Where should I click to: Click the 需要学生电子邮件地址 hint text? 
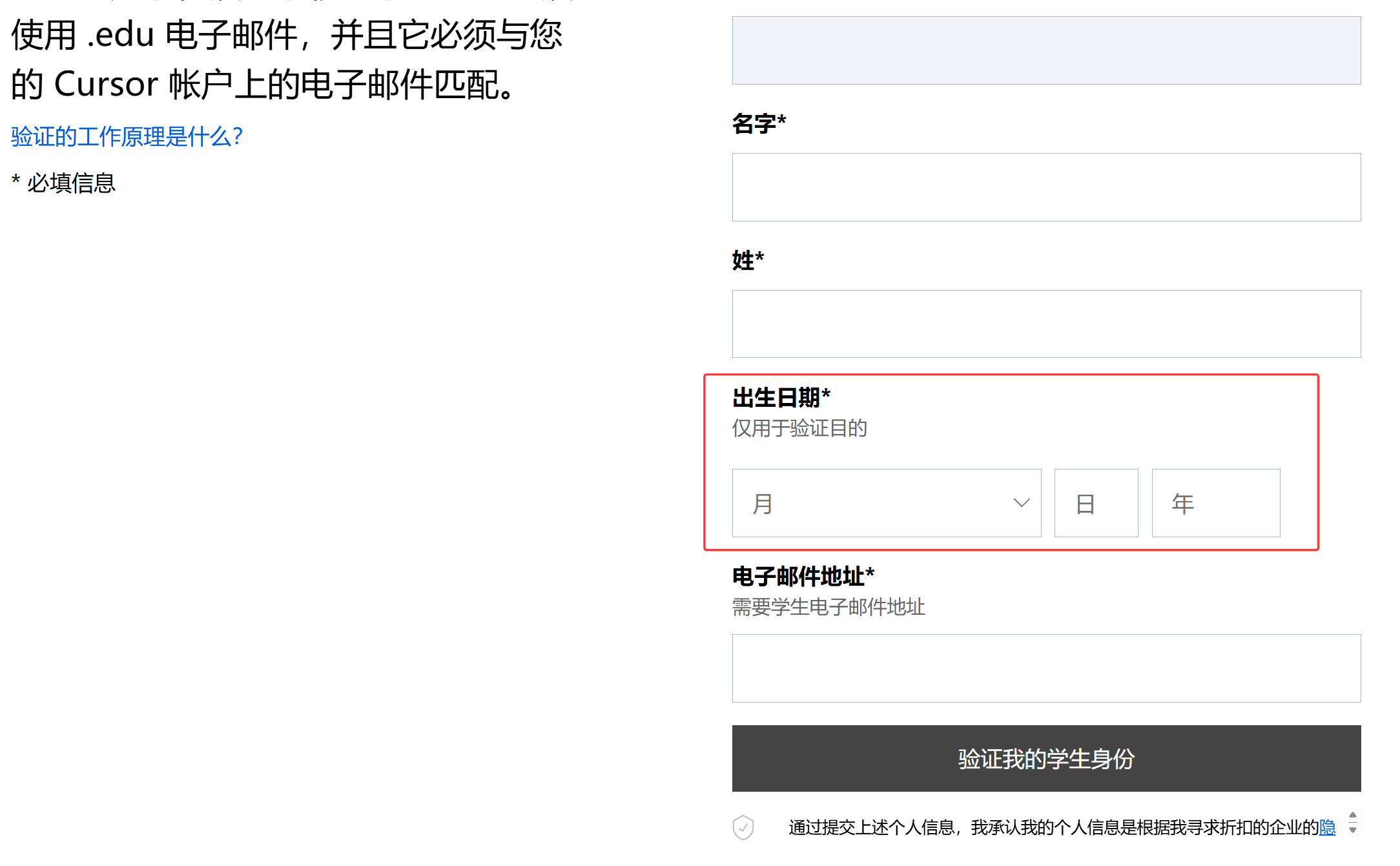[829, 607]
